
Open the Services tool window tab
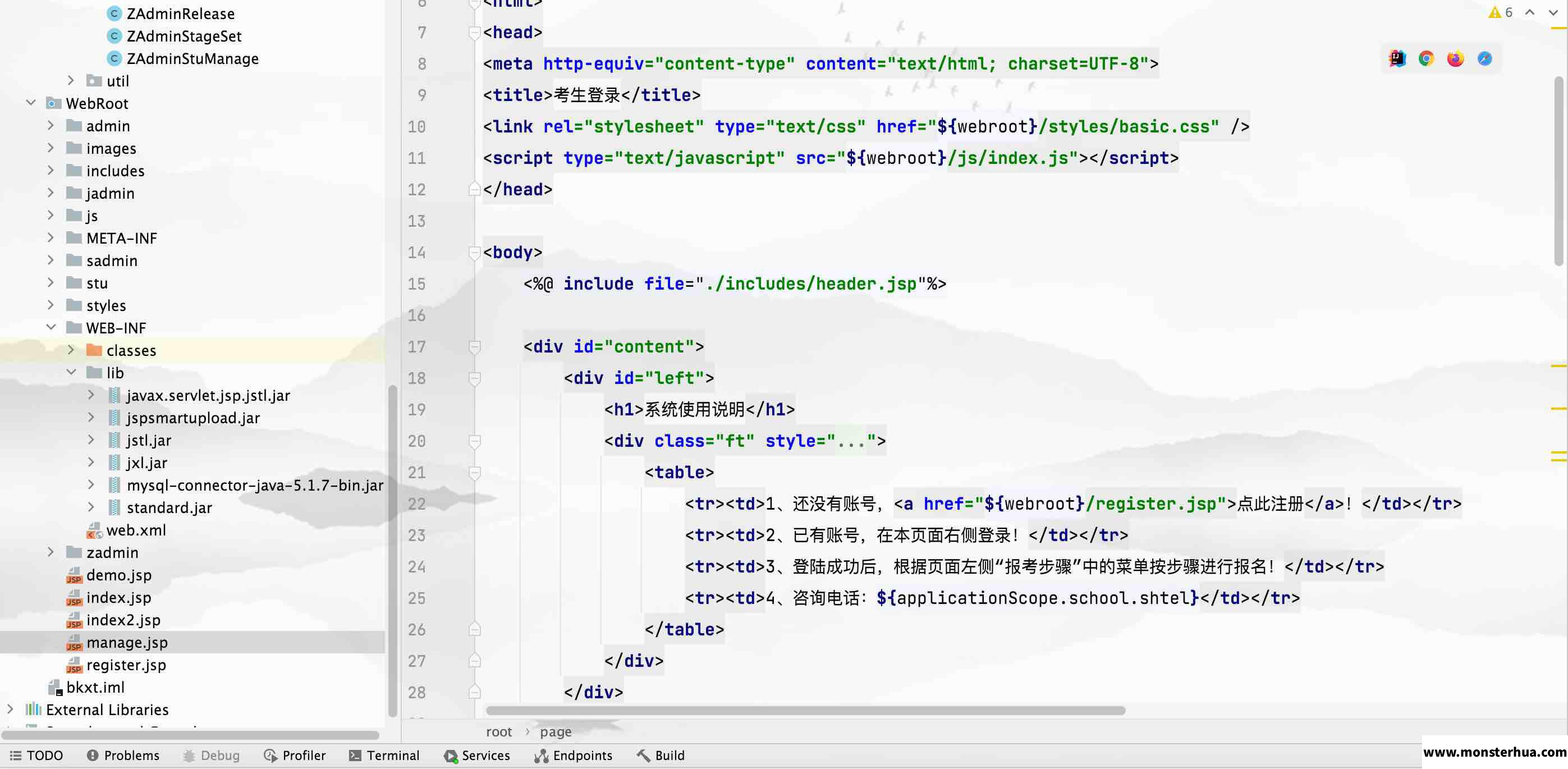click(477, 755)
